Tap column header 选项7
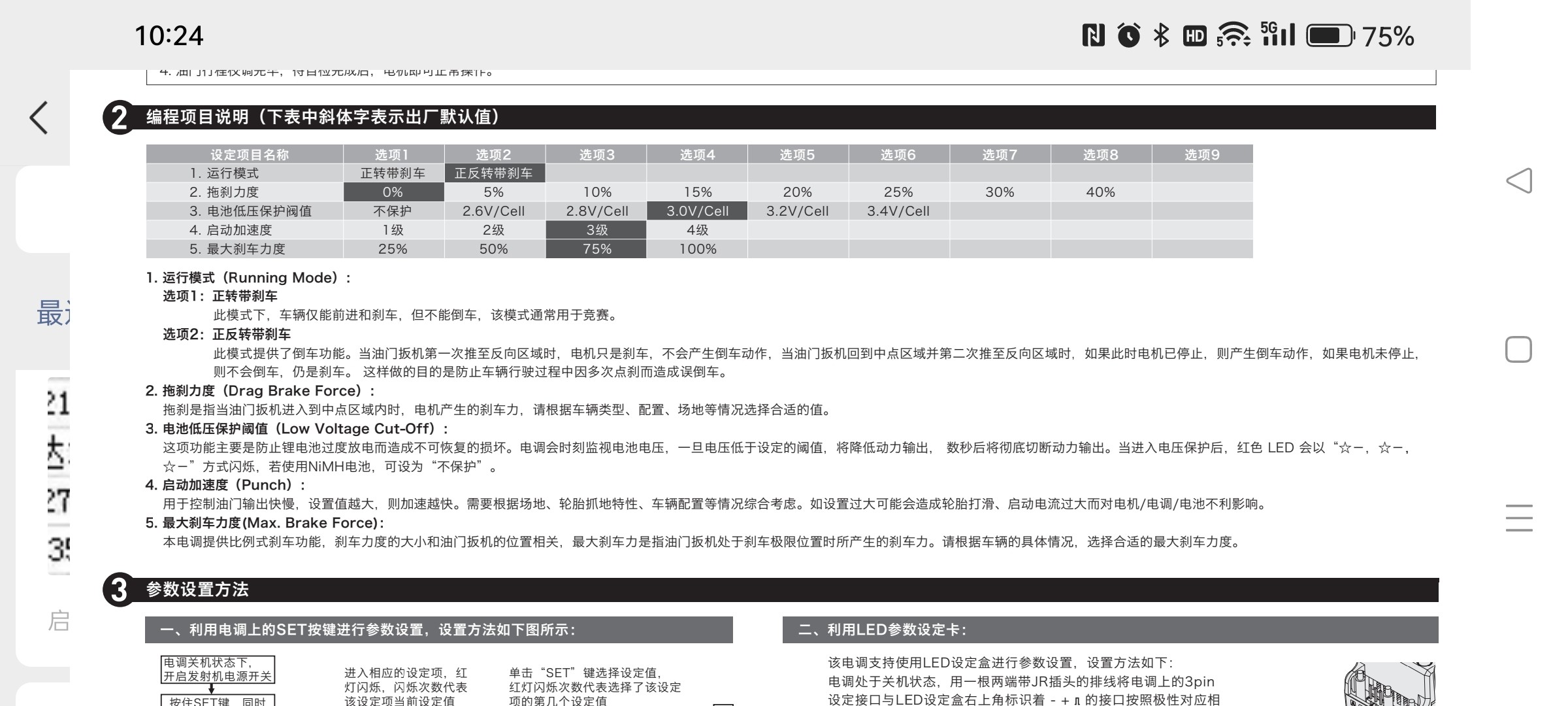This screenshot has width=1568, height=706. tap(1000, 154)
